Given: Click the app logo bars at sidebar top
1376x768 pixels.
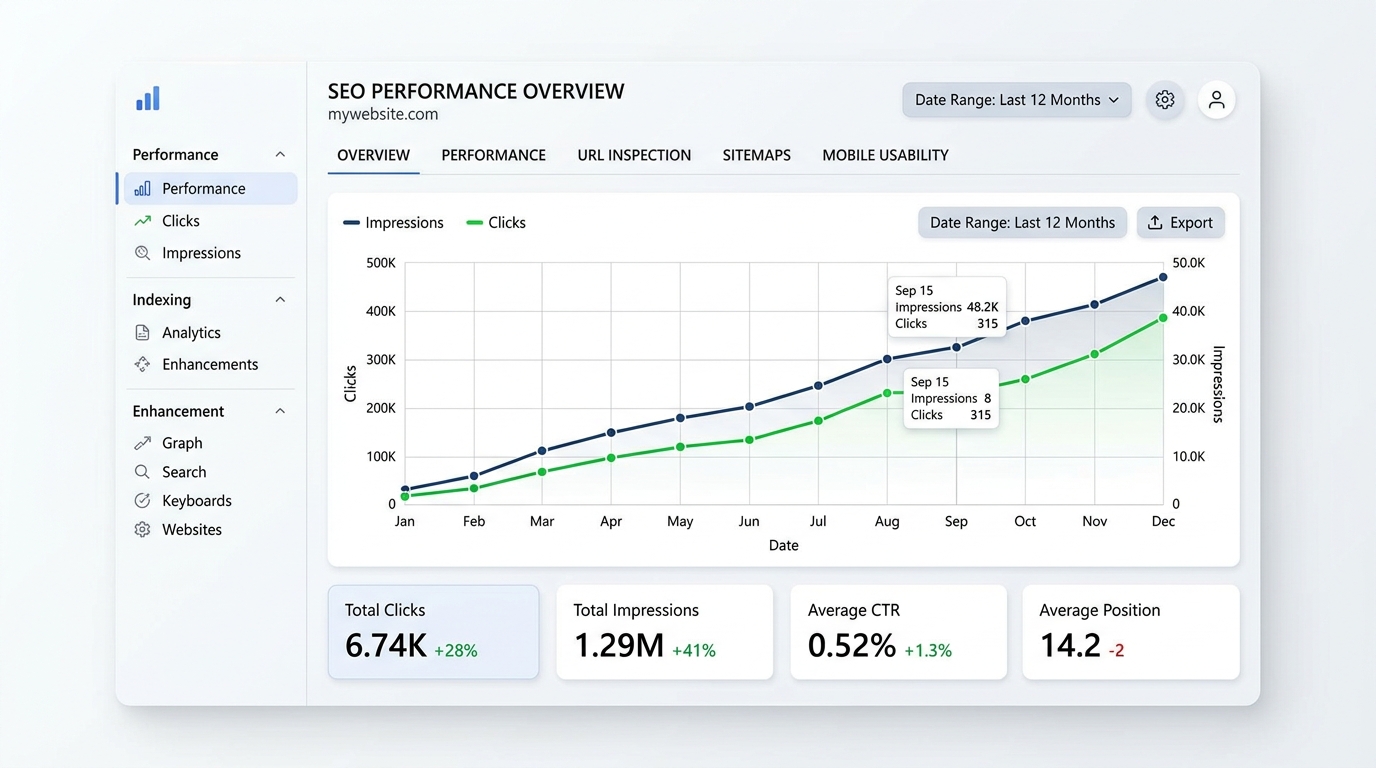Looking at the screenshot, I should click(147, 97).
